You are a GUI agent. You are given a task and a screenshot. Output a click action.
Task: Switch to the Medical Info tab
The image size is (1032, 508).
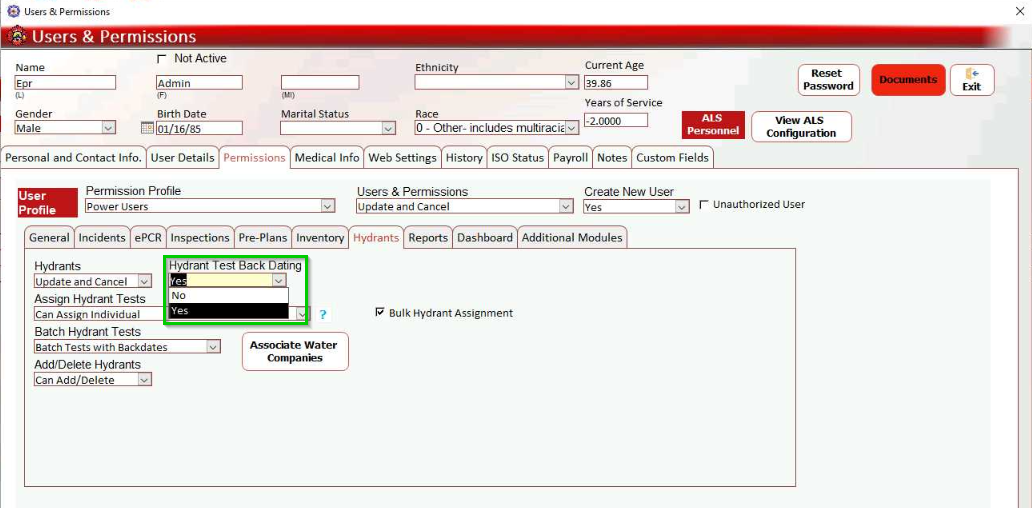click(327, 158)
